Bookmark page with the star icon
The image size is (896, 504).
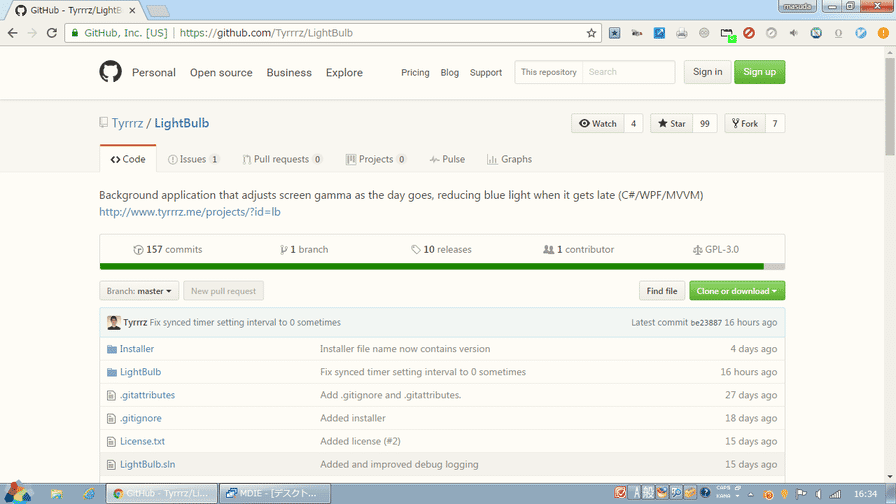(x=591, y=33)
